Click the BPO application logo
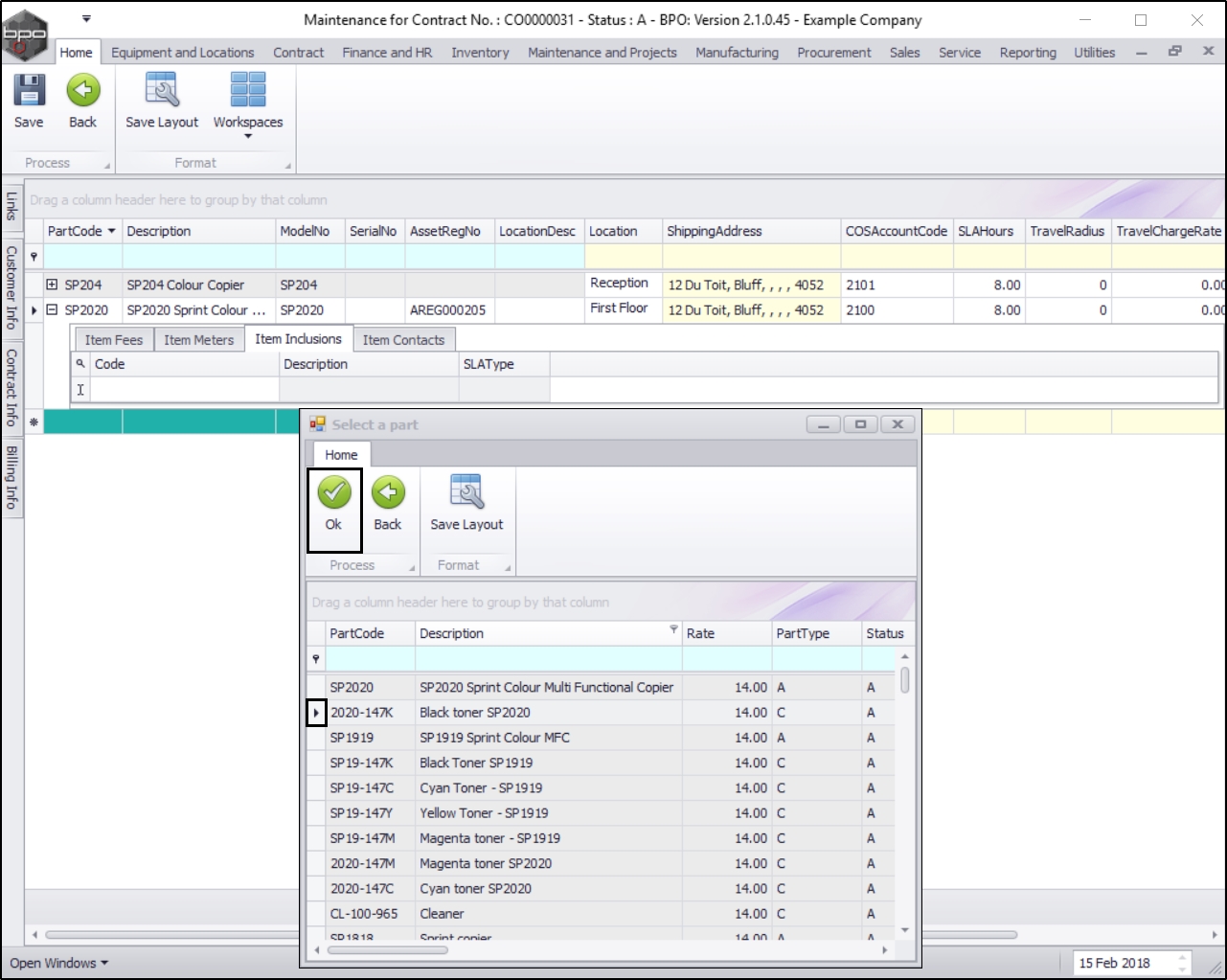The width and height of the screenshot is (1227, 980). (25, 34)
